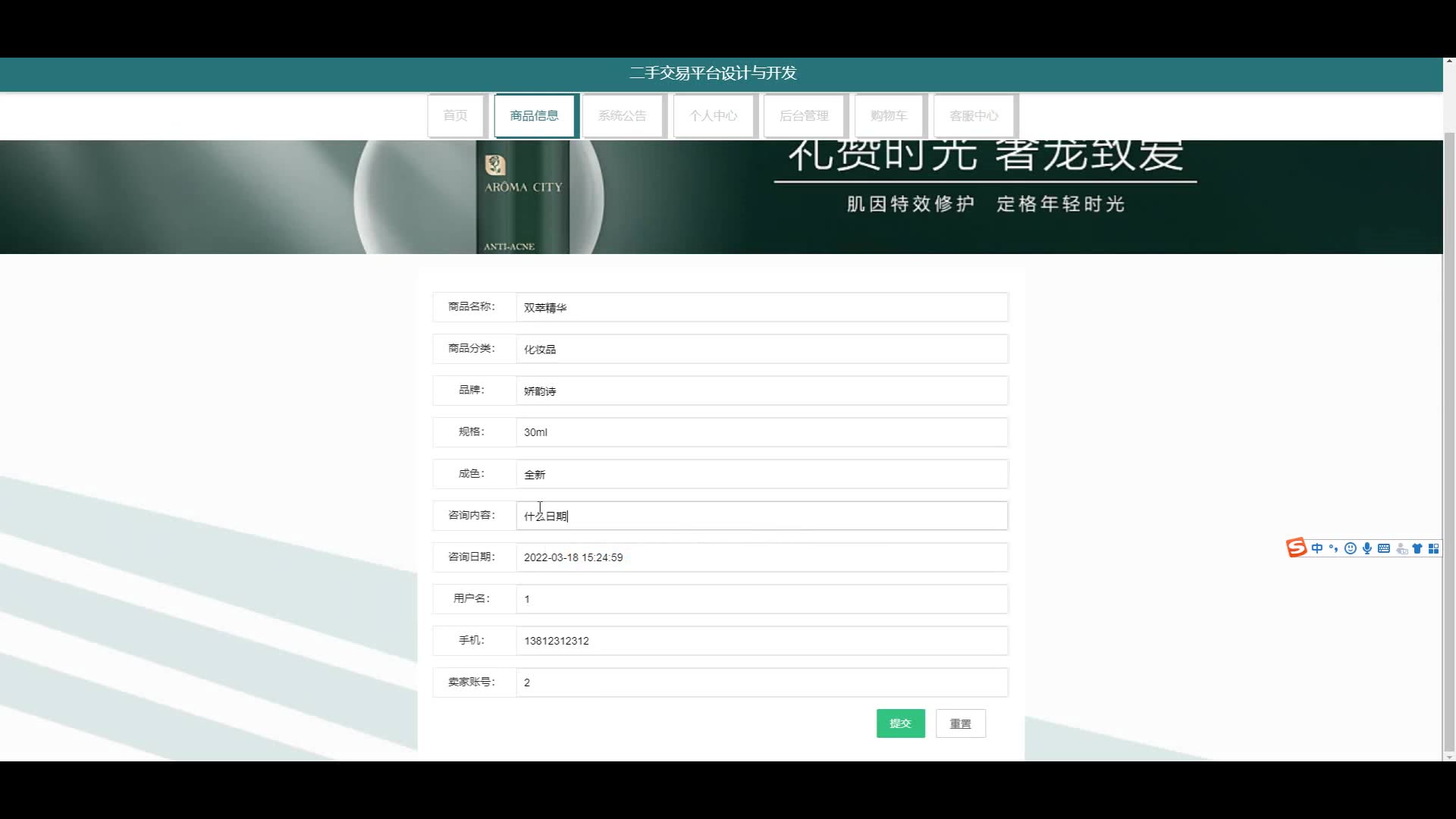1456x819 pixels.
Task: Click the green 提交 button
Action: coord(900,723)
